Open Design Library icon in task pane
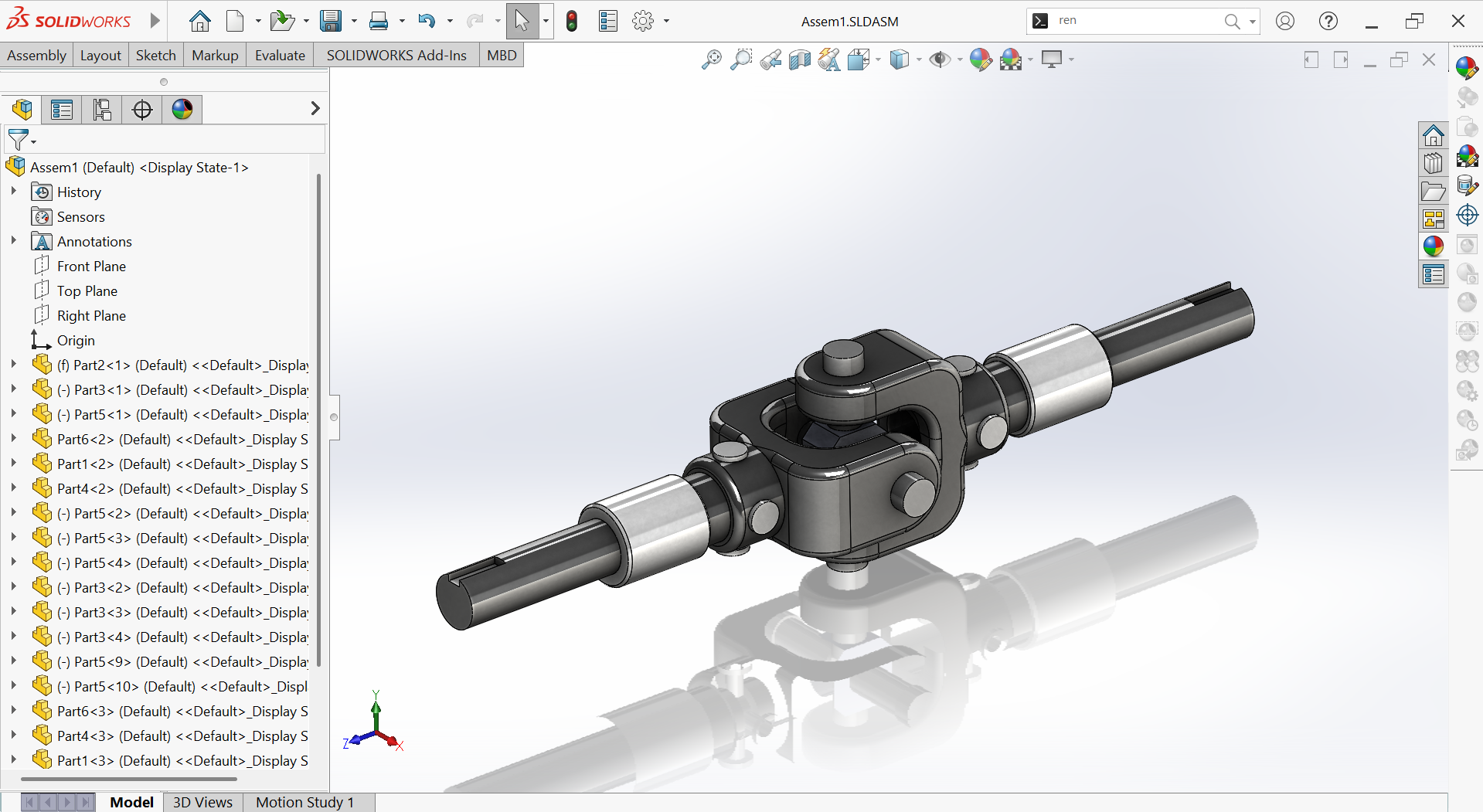The image size is (1483, 812). coord(1434,164)
